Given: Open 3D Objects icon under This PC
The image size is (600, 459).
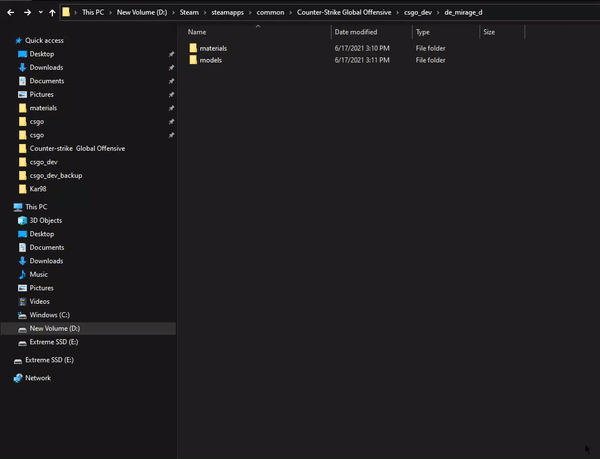Looking at the screenshot, I should coord(19,220).
